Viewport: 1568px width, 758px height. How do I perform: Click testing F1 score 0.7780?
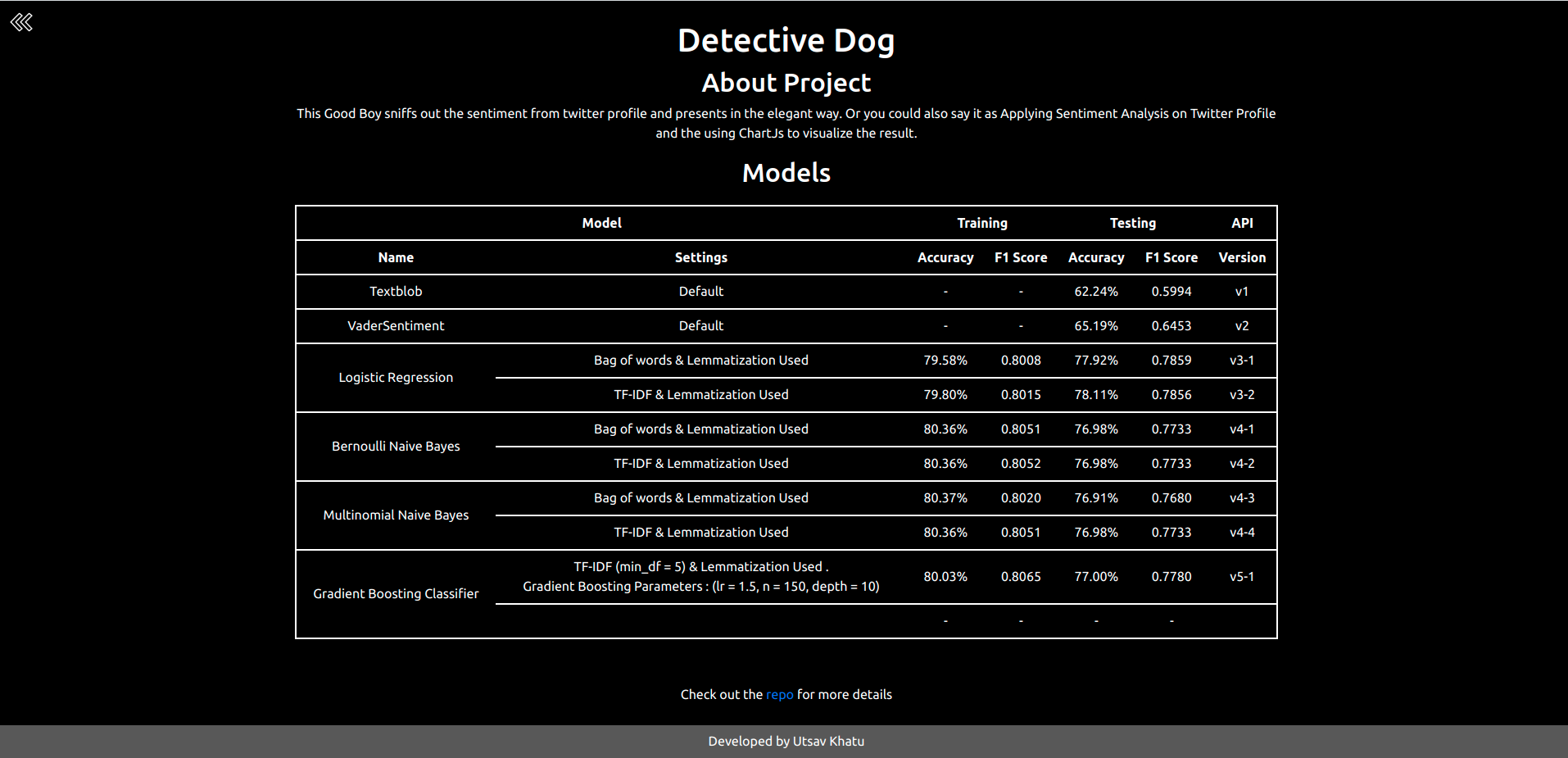1171,576
